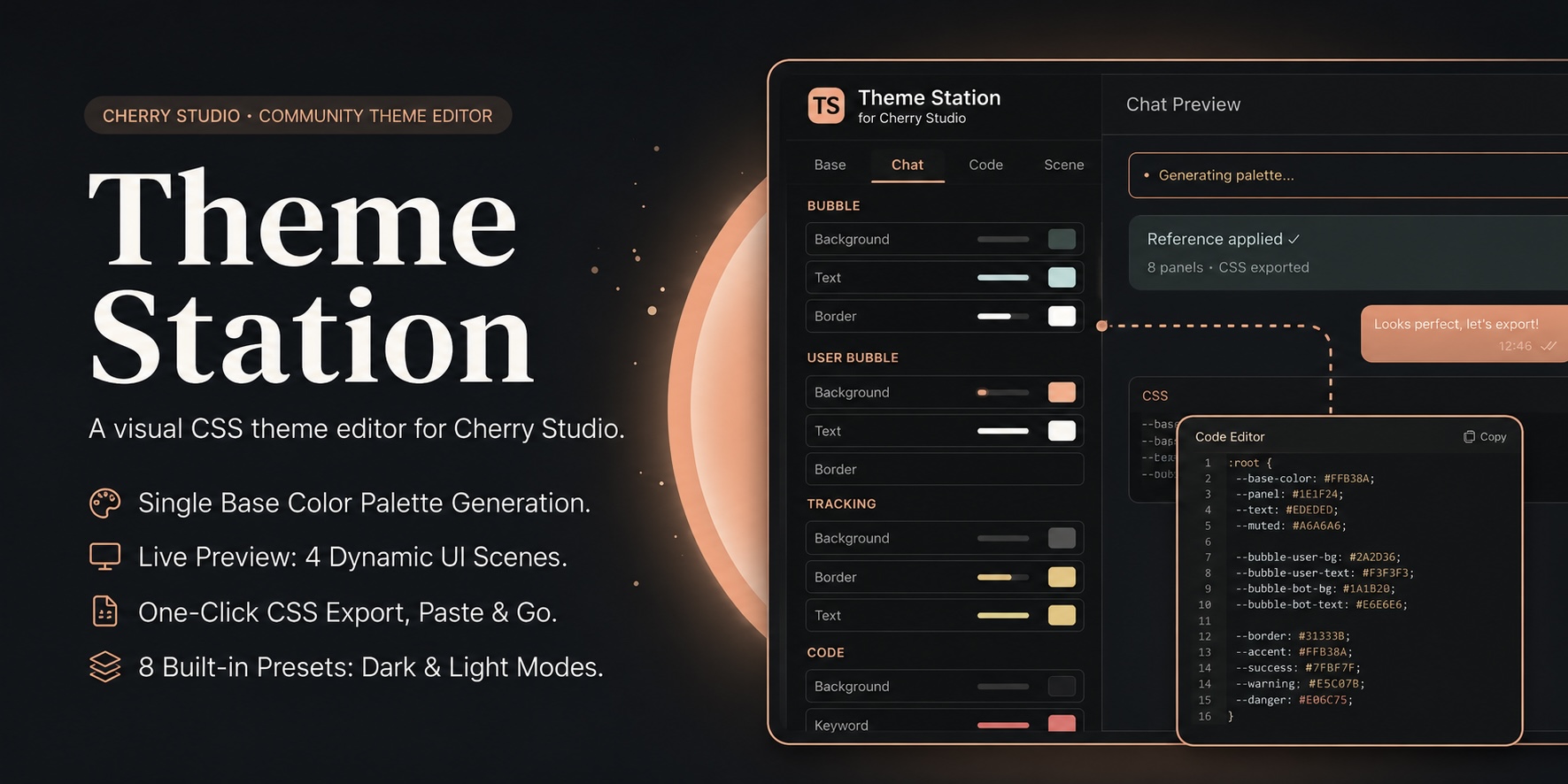The width and height of the screenshot is (1568, 784).
Task: Click the monitor icon beside Live Preview
Action: (105, 557)
